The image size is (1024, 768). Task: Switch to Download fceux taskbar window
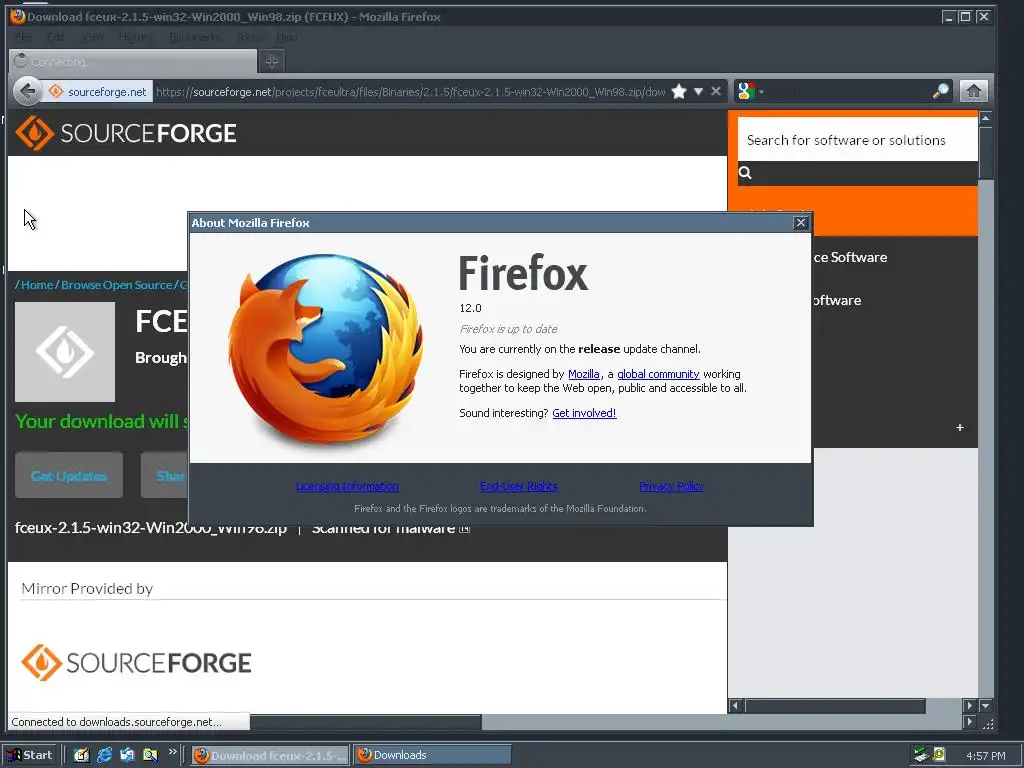pyautogui.click(x=270, y=755)
